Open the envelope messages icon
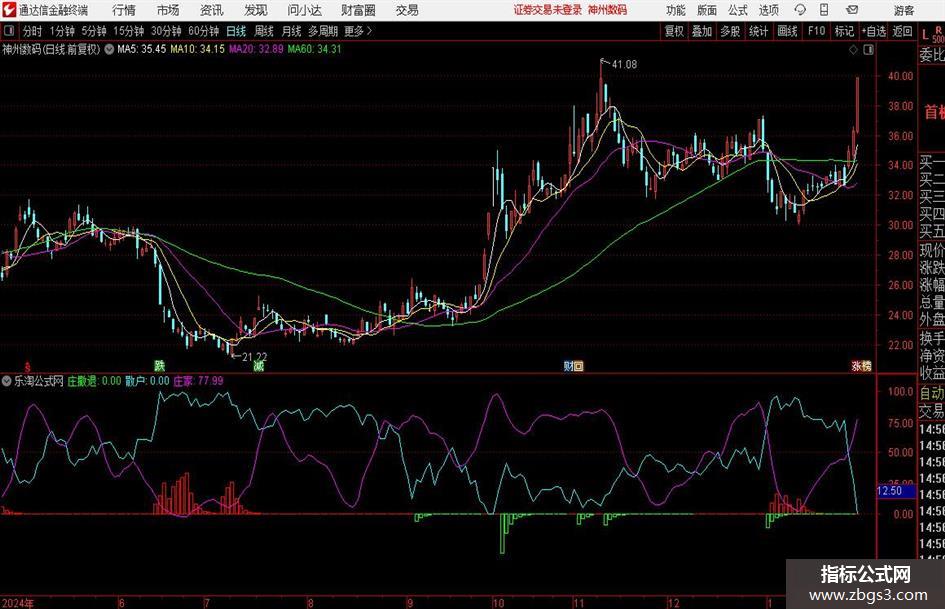The height and width of the screenshot is (609, 945). click(x=852, y=10)
